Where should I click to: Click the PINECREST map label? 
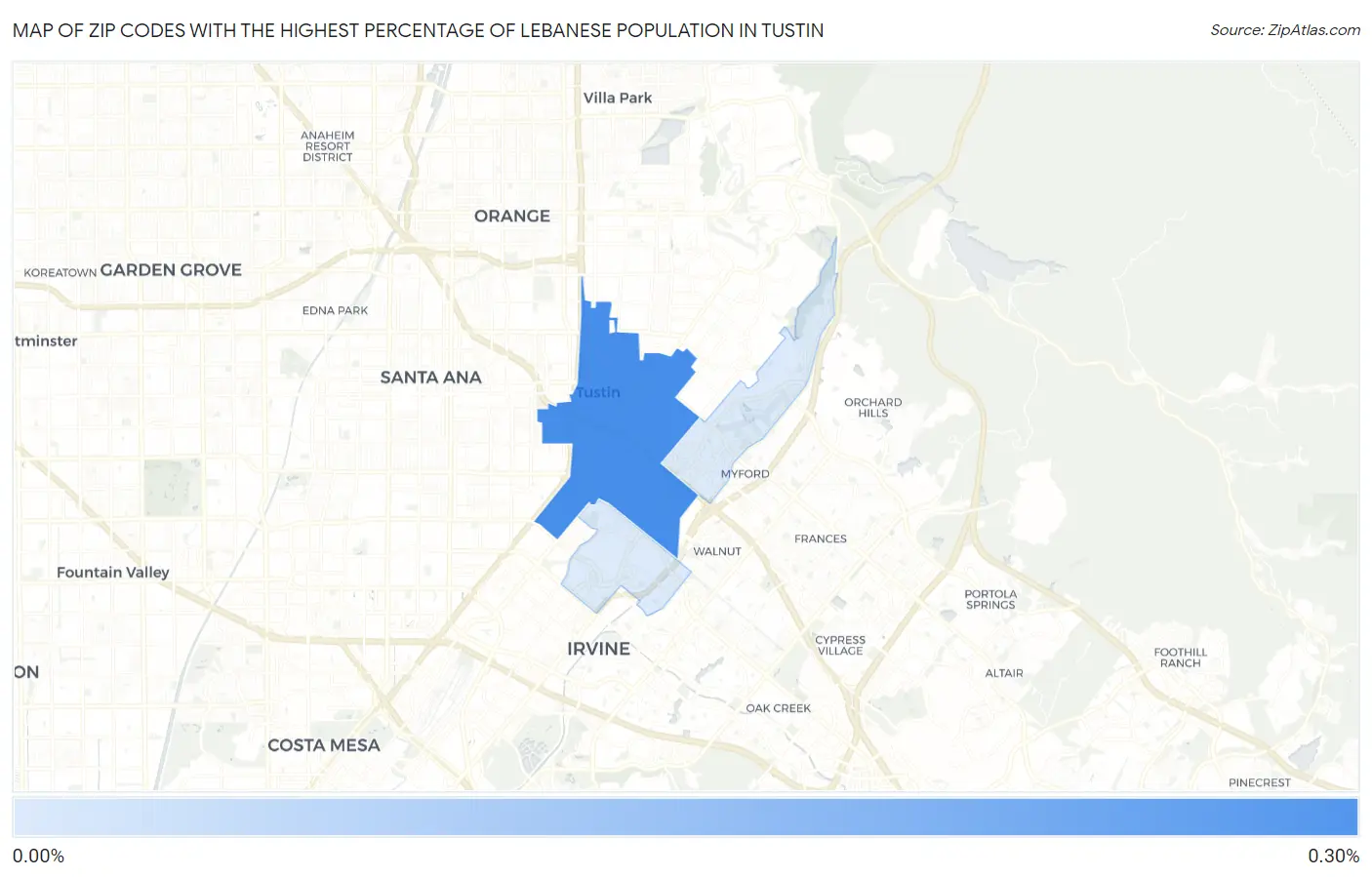1260,782
